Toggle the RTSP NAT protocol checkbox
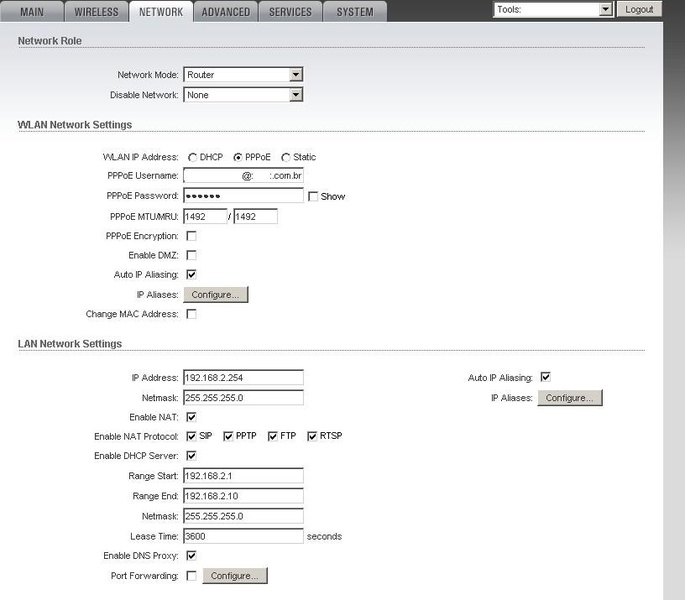 point(312,436)
